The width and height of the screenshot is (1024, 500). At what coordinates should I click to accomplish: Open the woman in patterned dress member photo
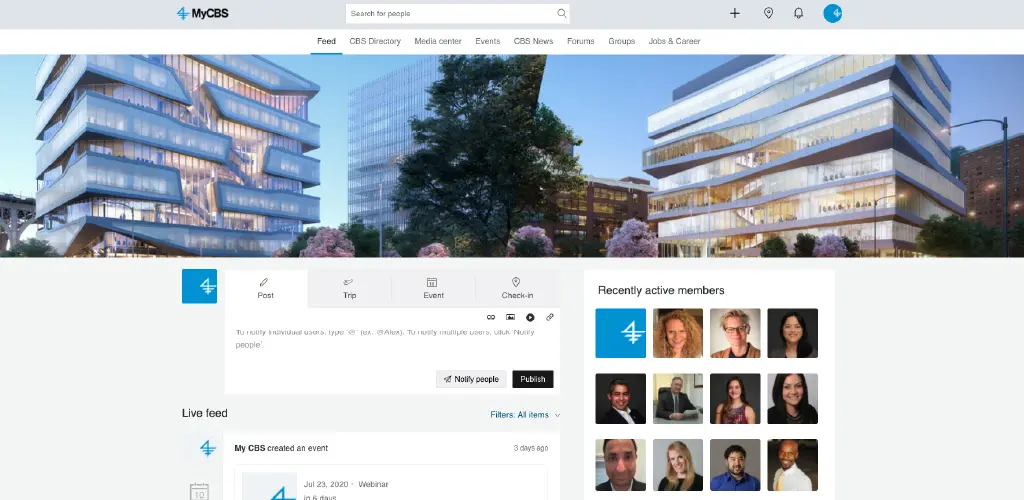click(x=735, y=398)
